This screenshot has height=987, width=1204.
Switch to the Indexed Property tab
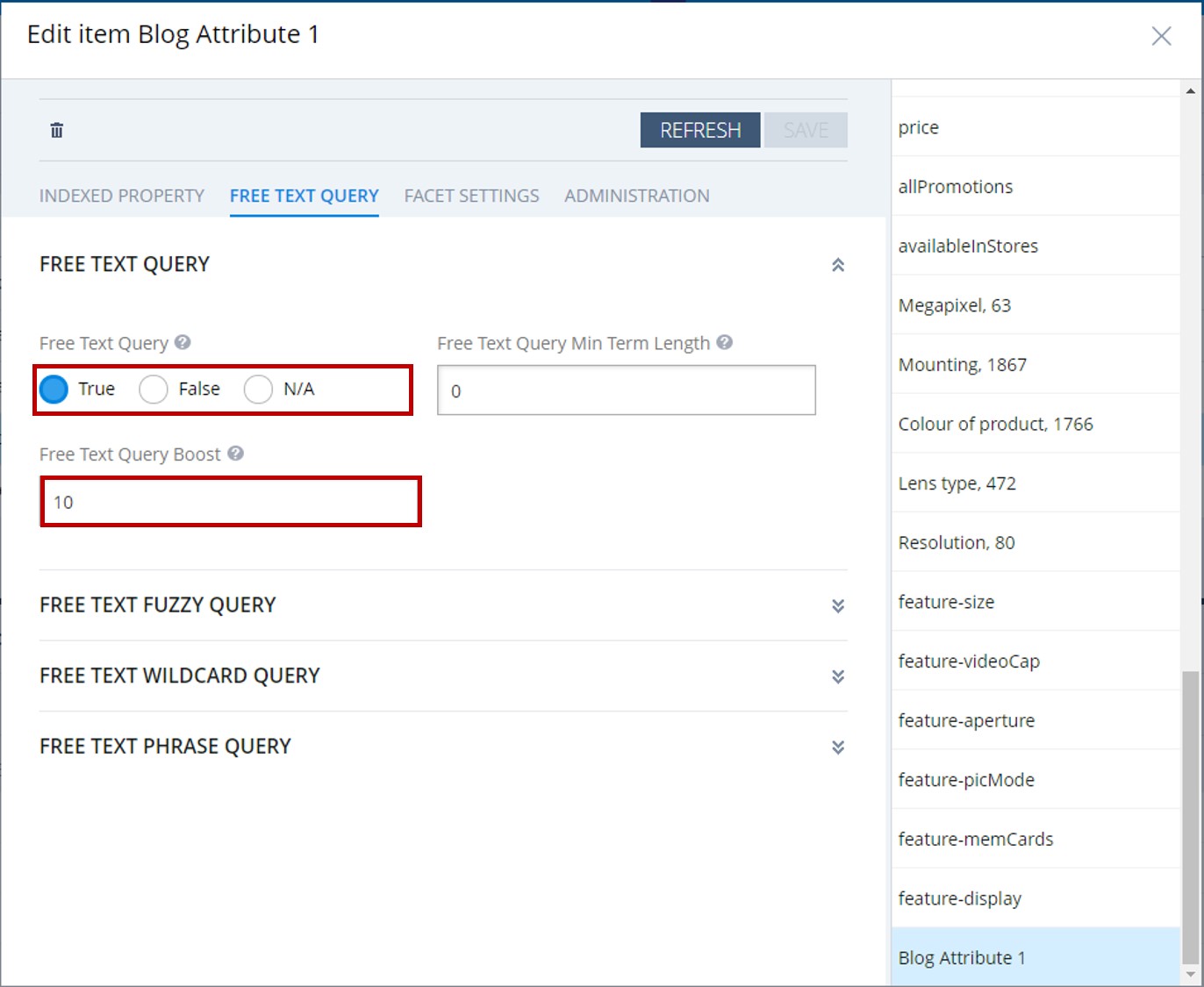pos(122,196)
